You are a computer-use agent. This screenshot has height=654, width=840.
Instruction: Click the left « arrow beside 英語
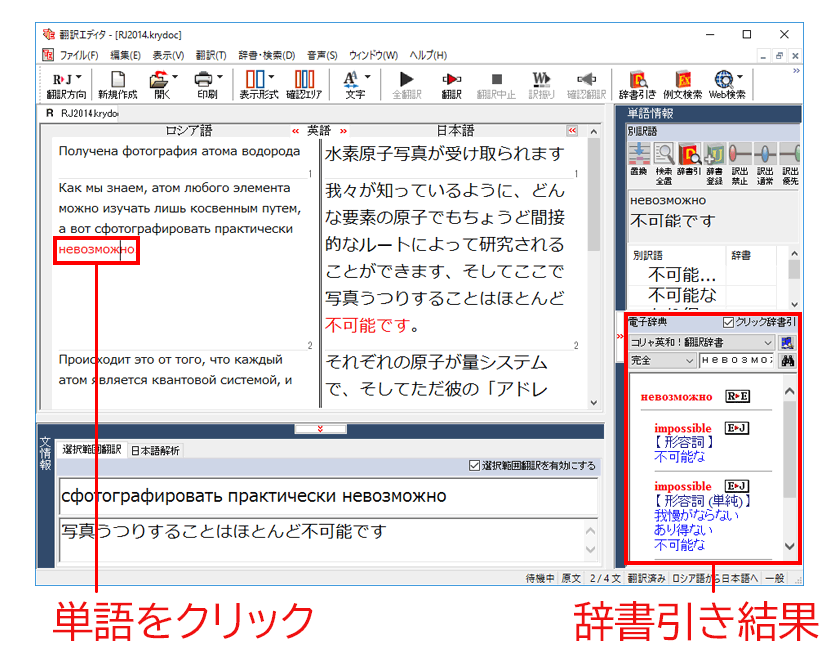296,131
